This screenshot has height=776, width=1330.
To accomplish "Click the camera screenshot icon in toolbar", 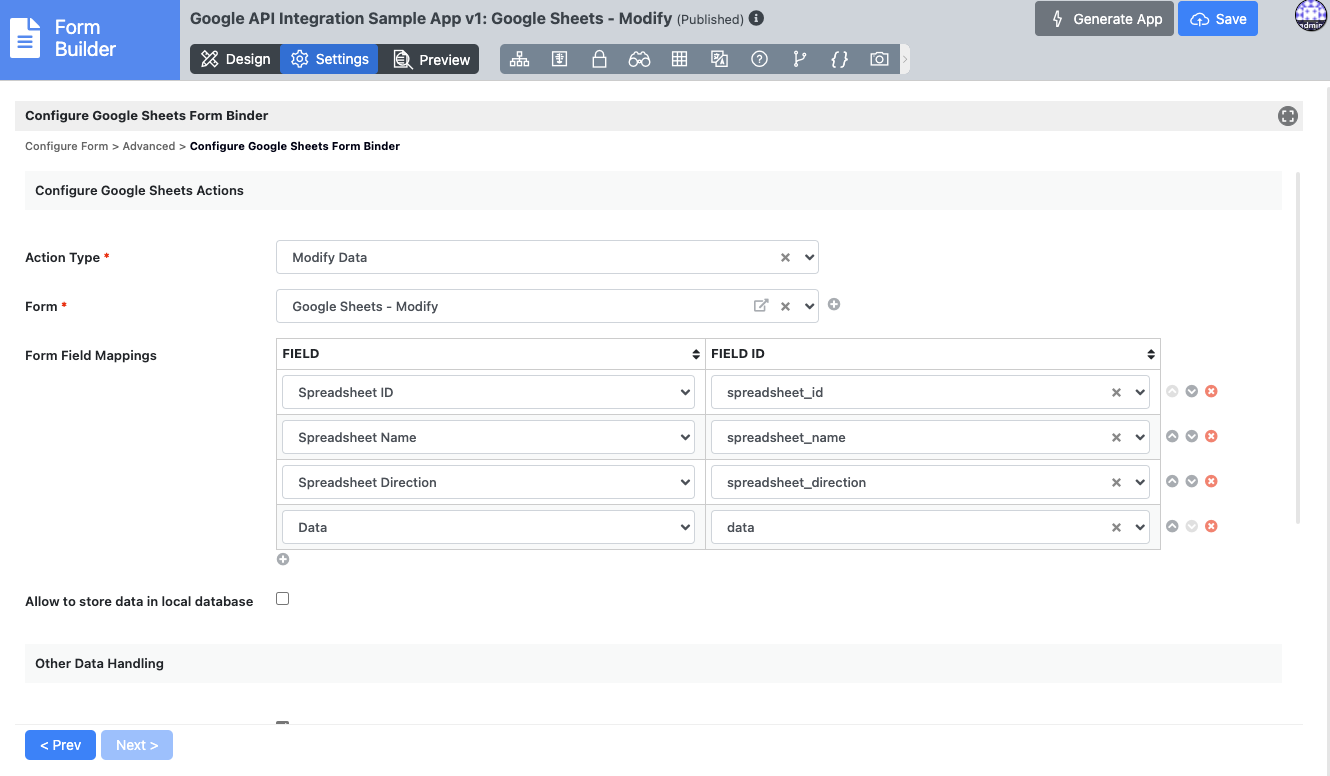I will click(x=879, y=59).
